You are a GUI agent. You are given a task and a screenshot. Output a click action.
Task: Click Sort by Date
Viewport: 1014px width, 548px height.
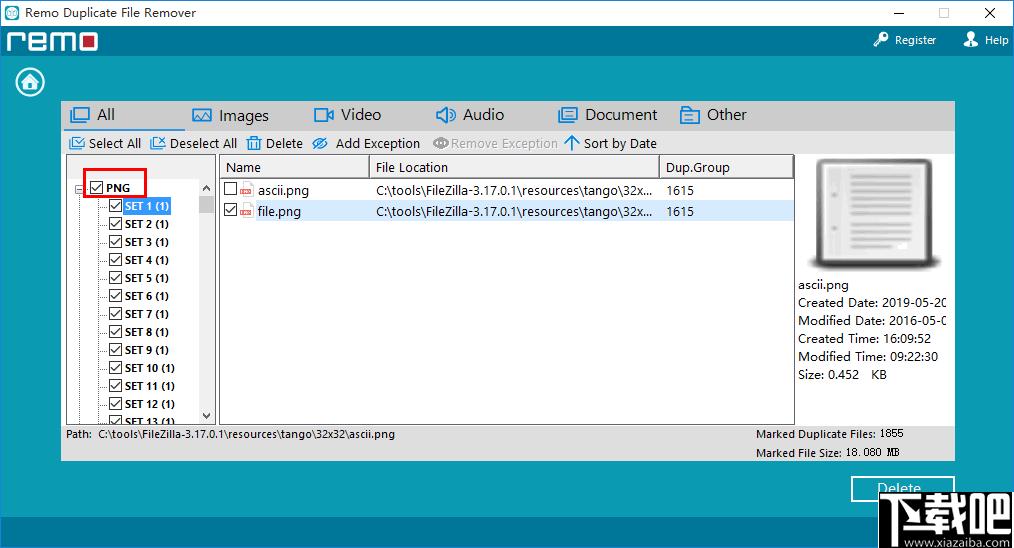[x=610, y=143]
